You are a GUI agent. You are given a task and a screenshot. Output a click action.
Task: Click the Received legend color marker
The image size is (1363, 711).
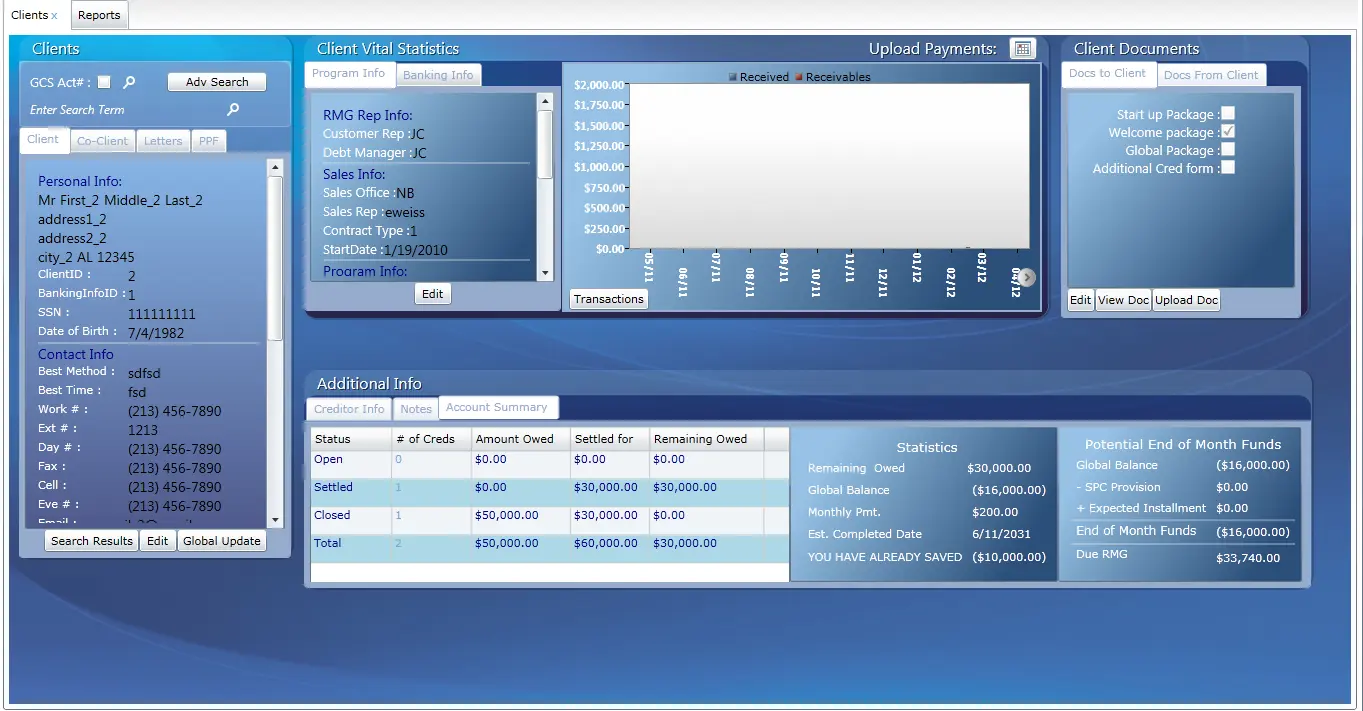pos(732,76)
